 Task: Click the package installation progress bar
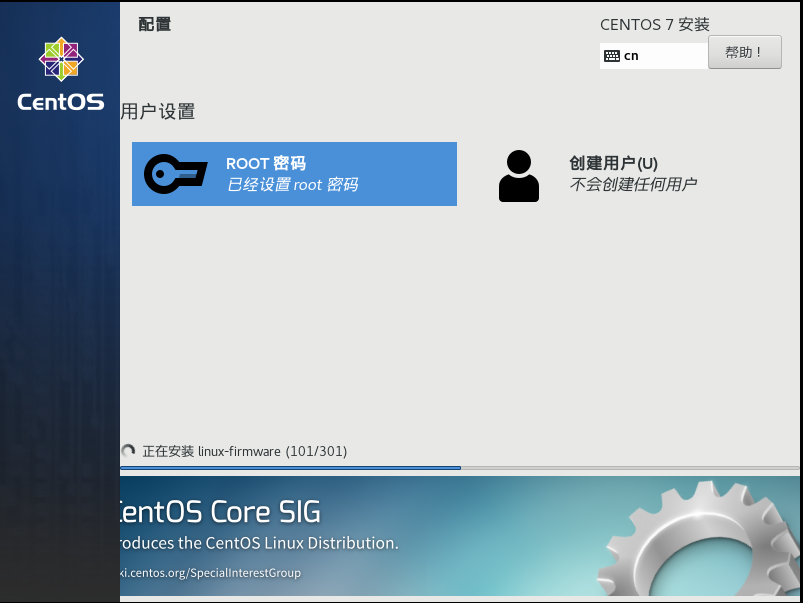point(460,468)
